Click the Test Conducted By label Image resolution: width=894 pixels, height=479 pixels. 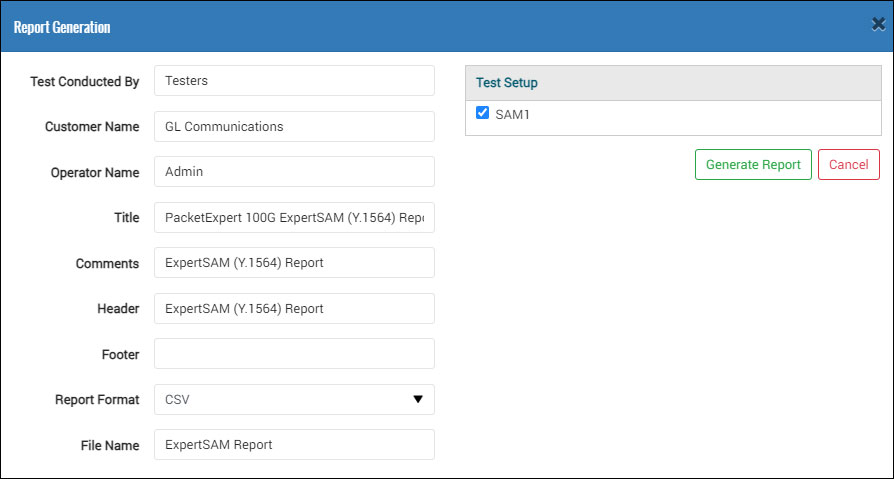(84, 82)
